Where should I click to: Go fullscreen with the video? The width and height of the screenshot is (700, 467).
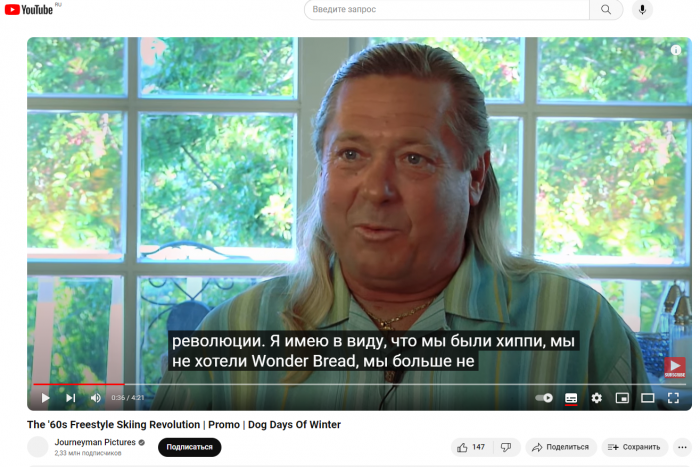[673, 397]
